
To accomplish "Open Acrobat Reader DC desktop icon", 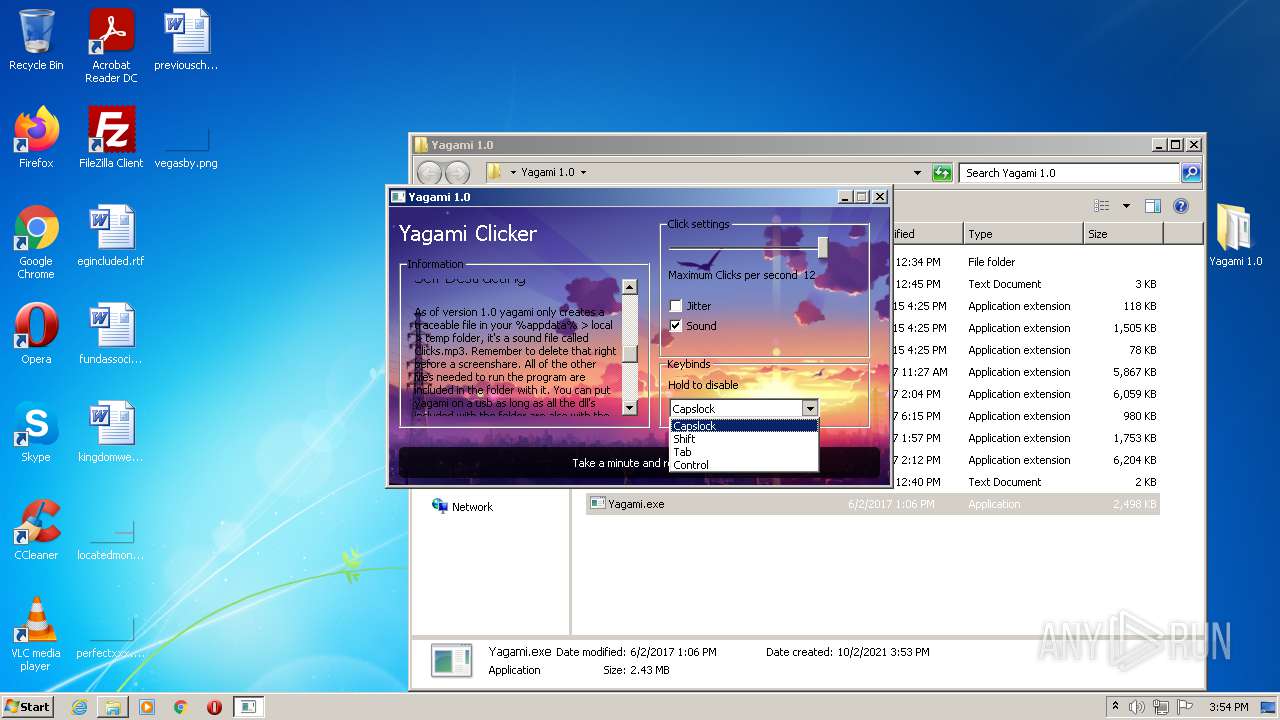I will [111, 46].
